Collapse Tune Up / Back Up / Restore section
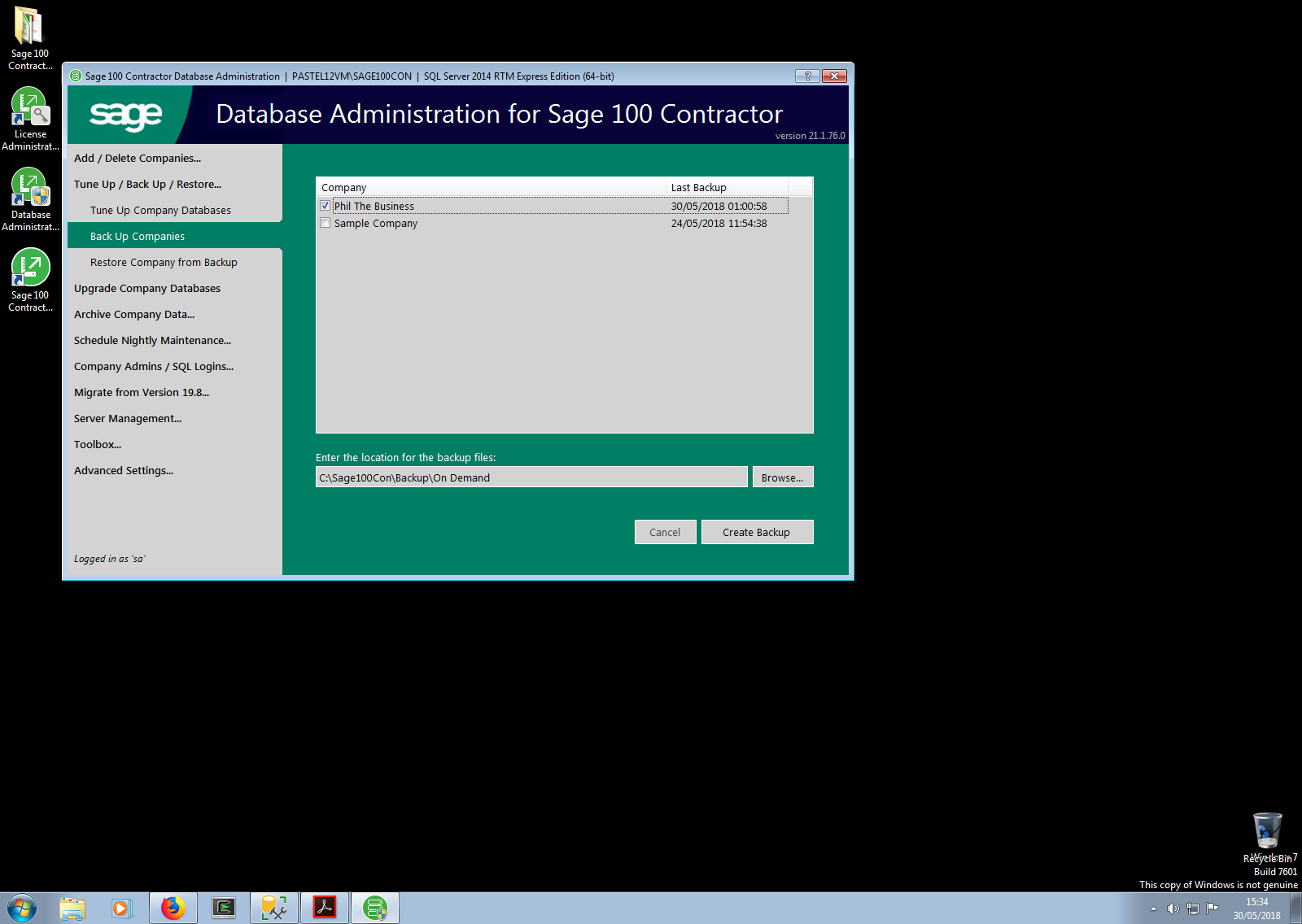The height and width of the screenshot is (924, 1302). click(147, 184)
